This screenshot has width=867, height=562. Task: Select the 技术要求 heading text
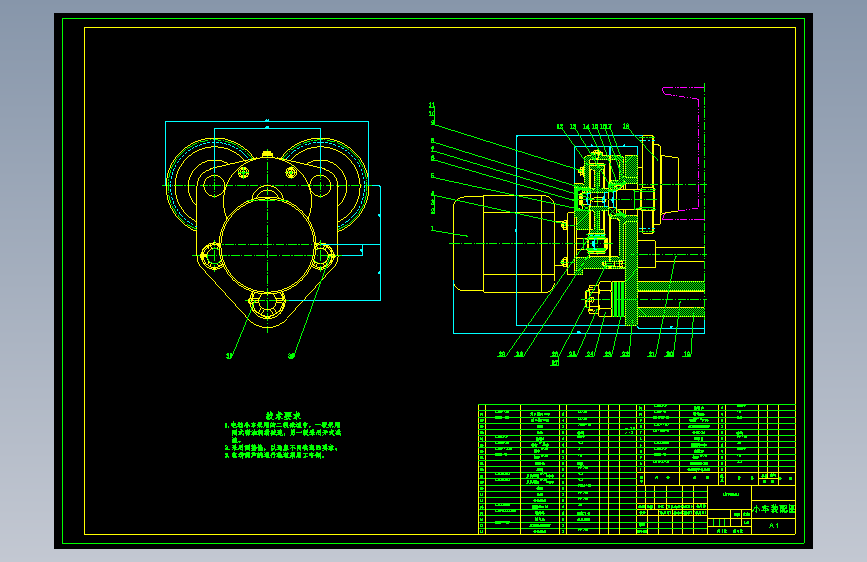[x=283, y=415]
